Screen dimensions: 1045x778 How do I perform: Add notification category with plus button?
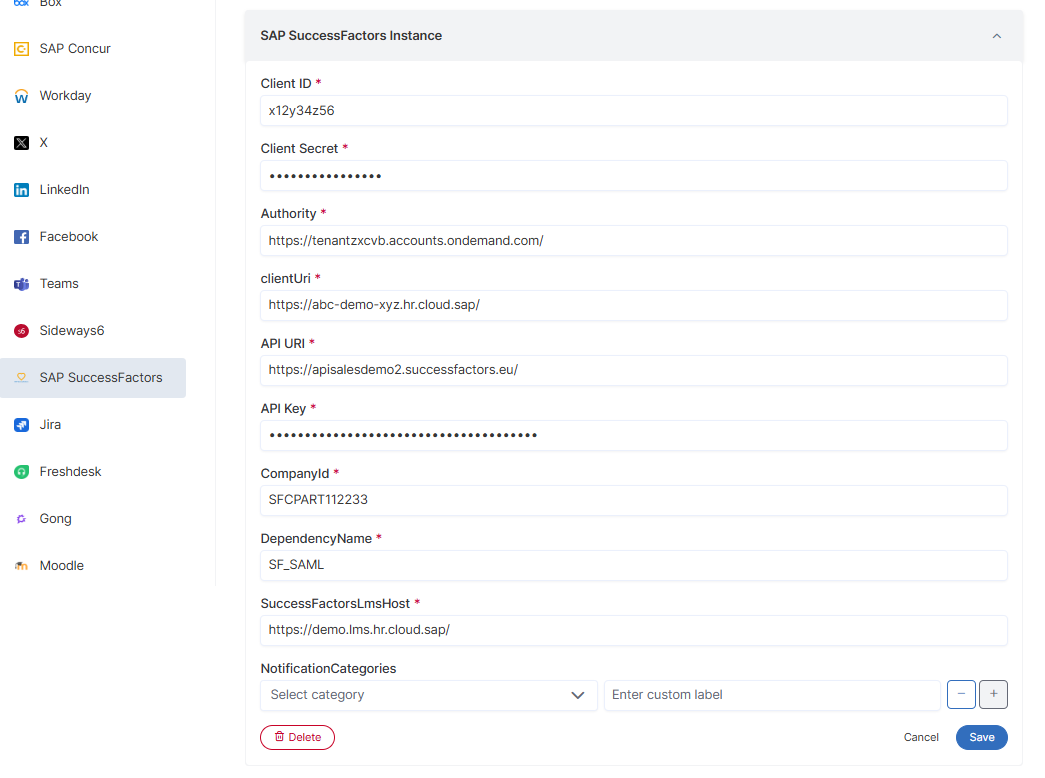[993, 695]
